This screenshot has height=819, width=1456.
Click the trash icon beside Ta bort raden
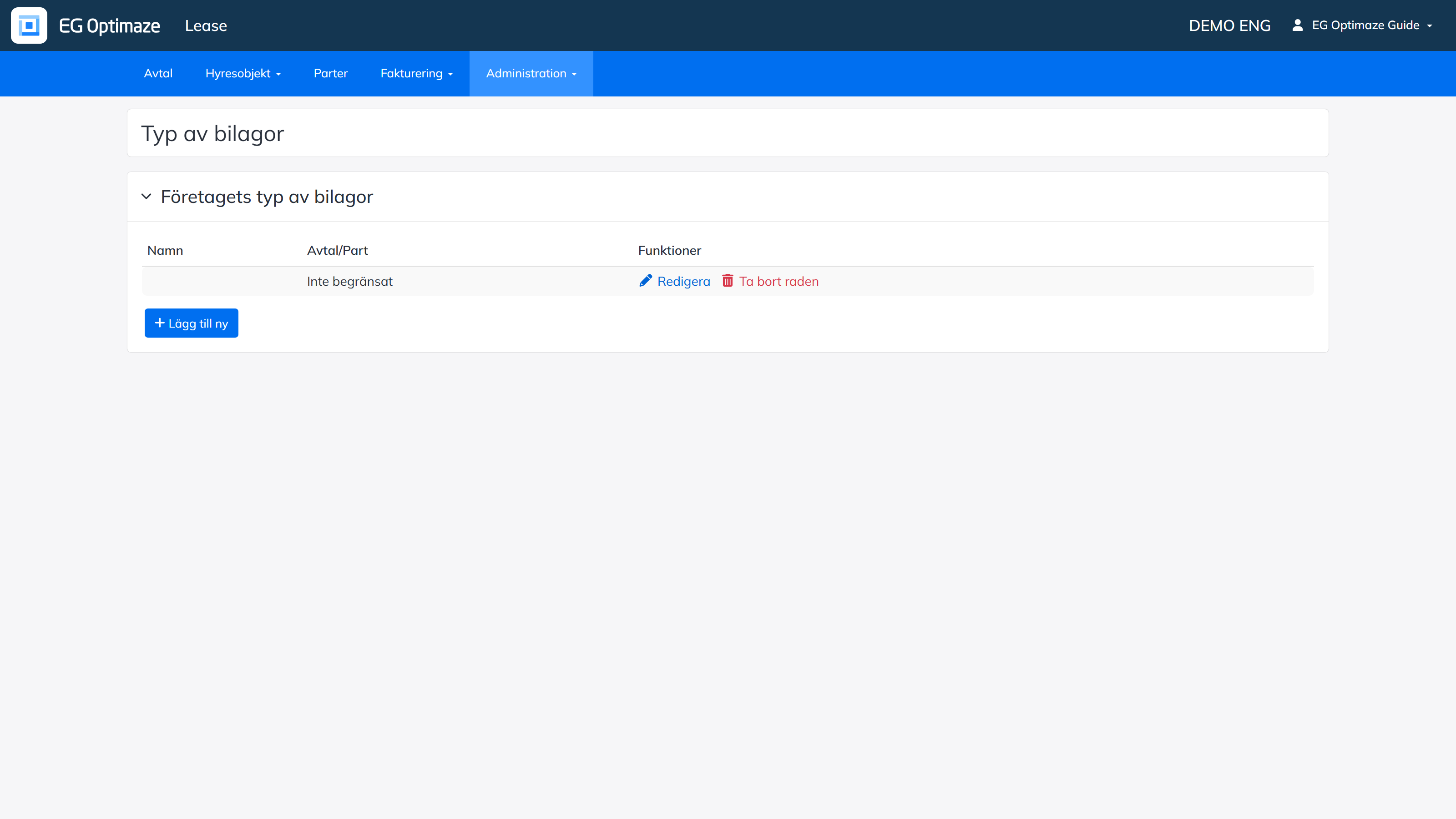[728, 281]
